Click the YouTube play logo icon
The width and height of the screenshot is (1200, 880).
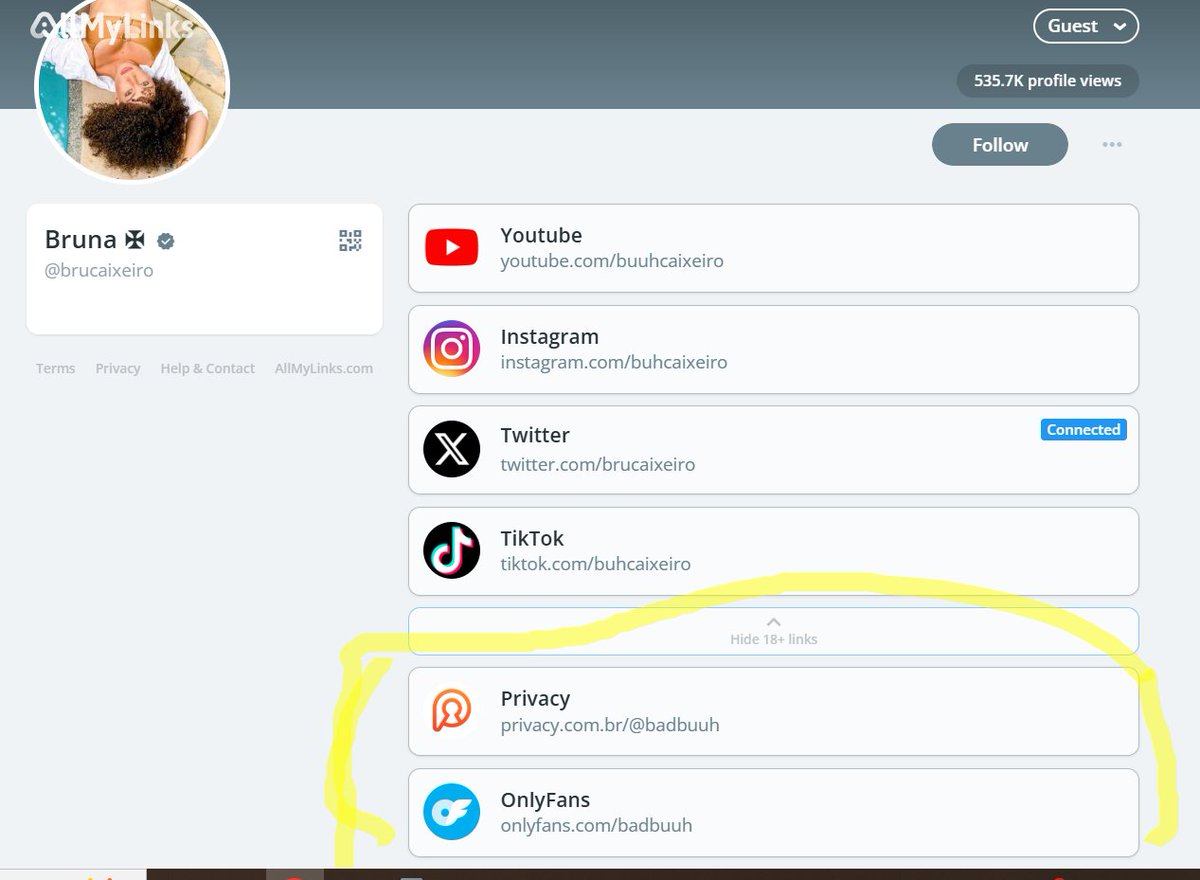(451, 247)
